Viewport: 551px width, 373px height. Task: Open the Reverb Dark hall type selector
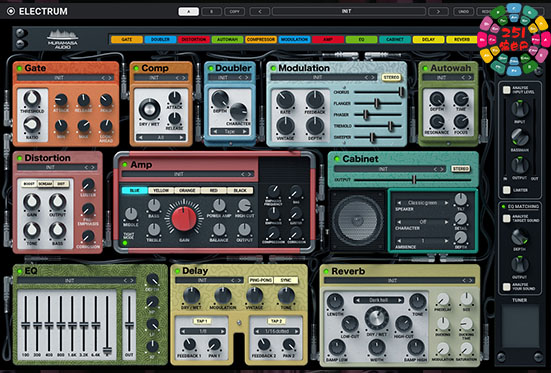[x=378, y=300]
